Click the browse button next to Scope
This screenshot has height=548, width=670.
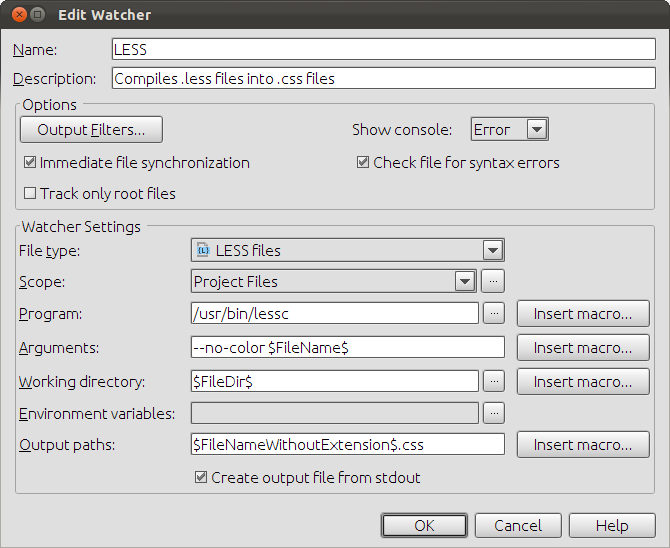(x=493, y=281)
